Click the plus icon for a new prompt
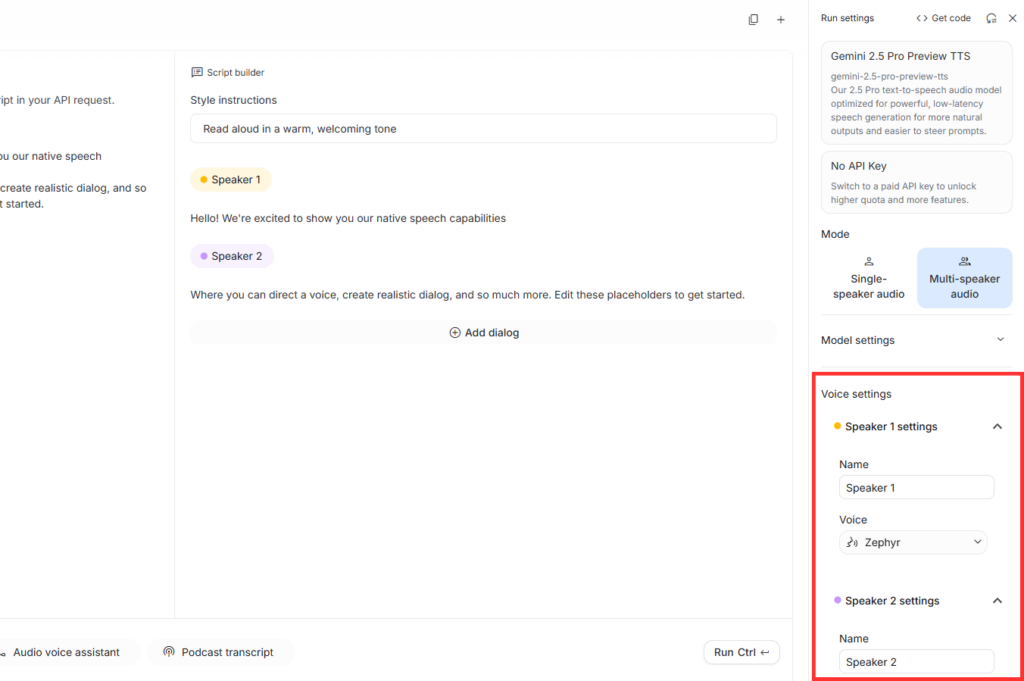 [x=781, y=19]
